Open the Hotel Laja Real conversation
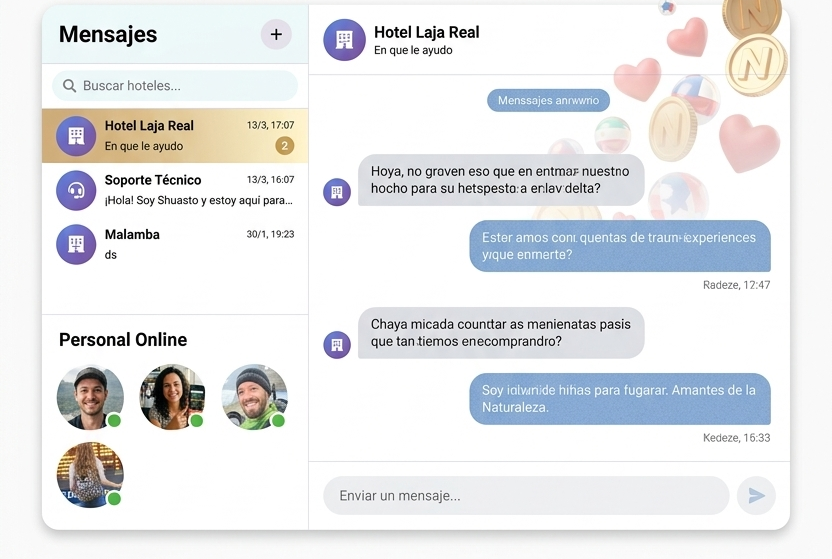This screenshot has width=832, height=559. [x=175, y=136]
